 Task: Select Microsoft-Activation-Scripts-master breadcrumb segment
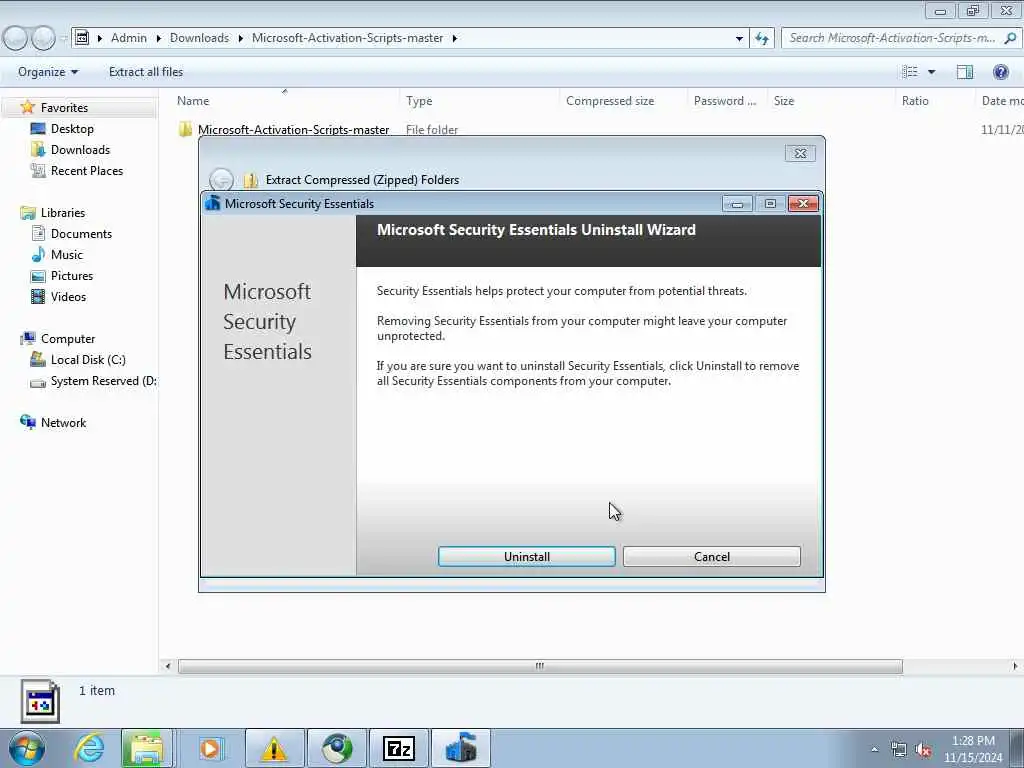click(347, 38)
